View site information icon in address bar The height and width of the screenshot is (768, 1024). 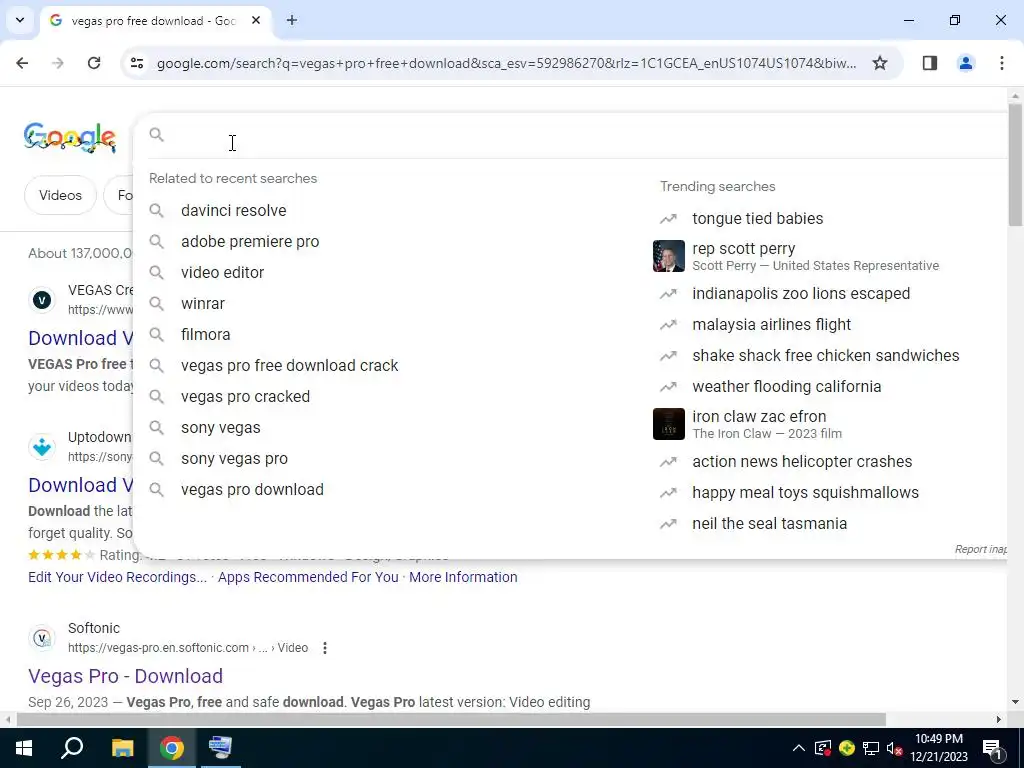click(x=136, y=63)
